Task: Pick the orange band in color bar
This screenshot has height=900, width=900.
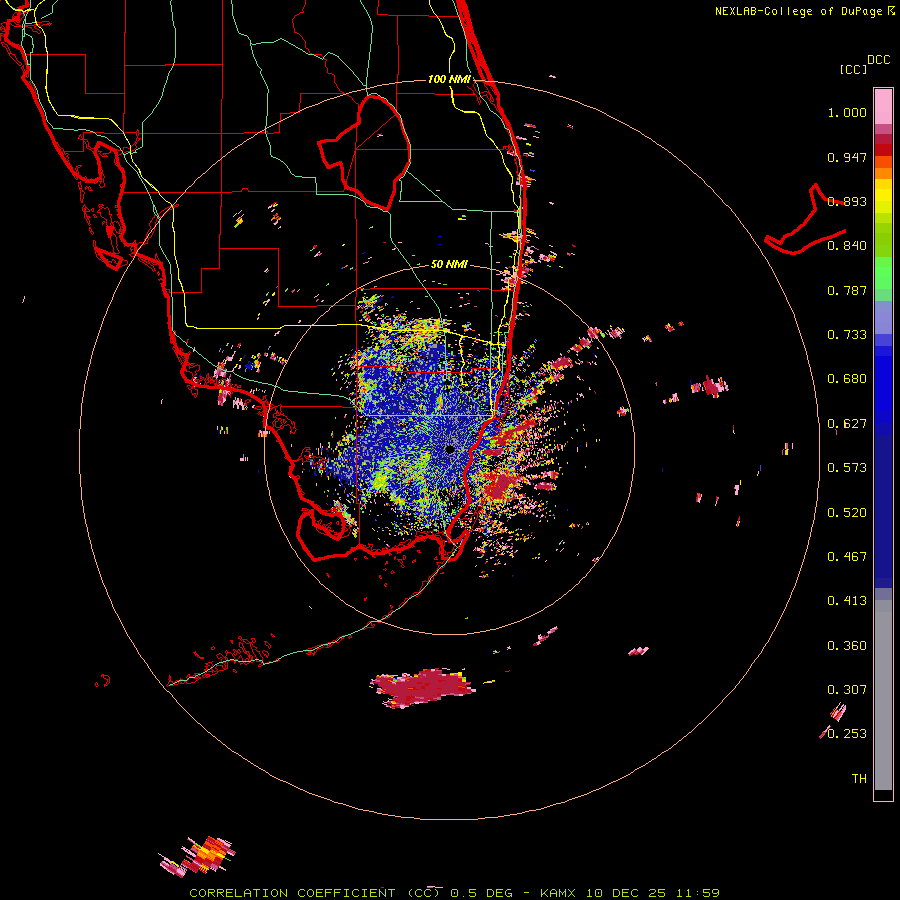Action: point(883,168)
